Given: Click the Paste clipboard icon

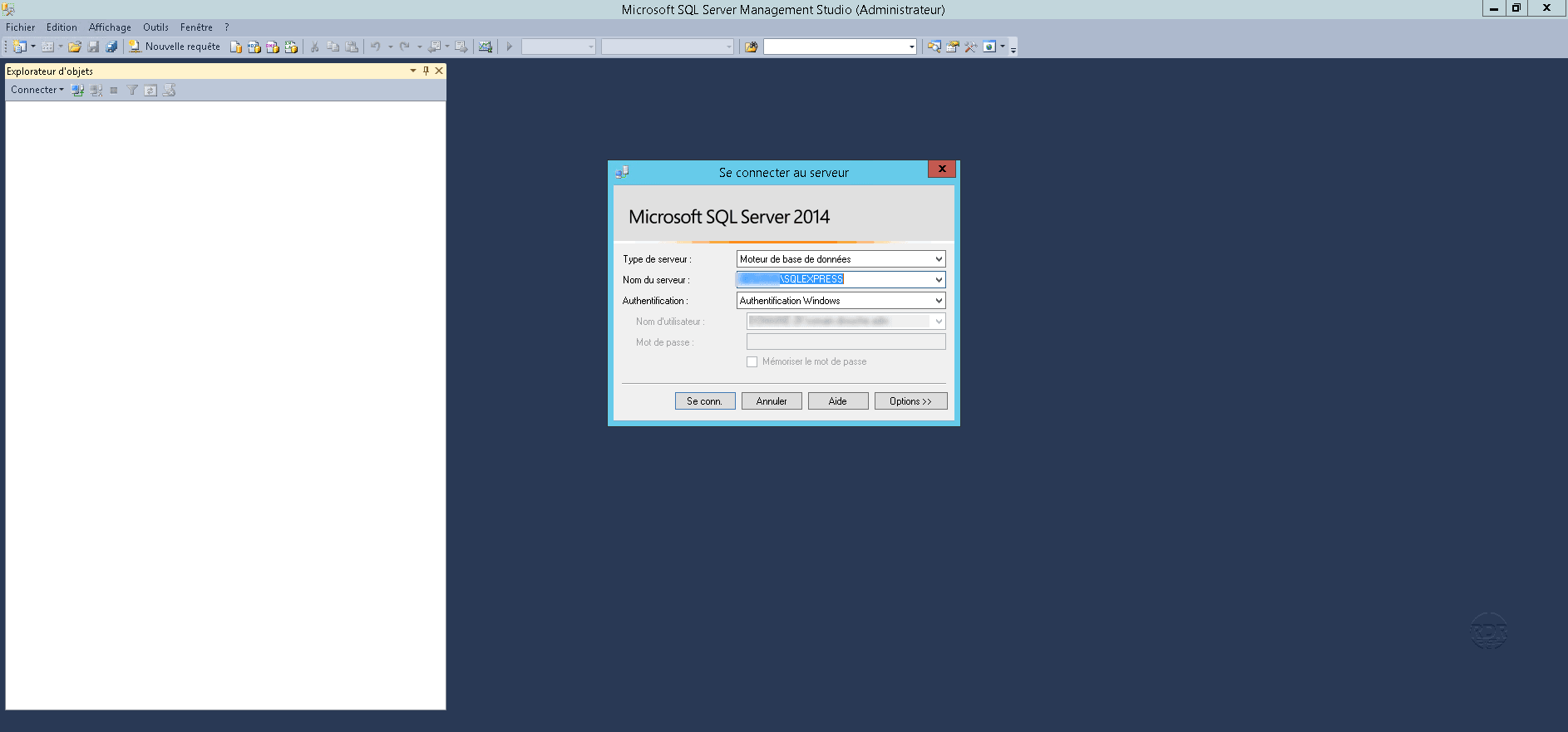Looking at the screenshot, I should (352, 47).
